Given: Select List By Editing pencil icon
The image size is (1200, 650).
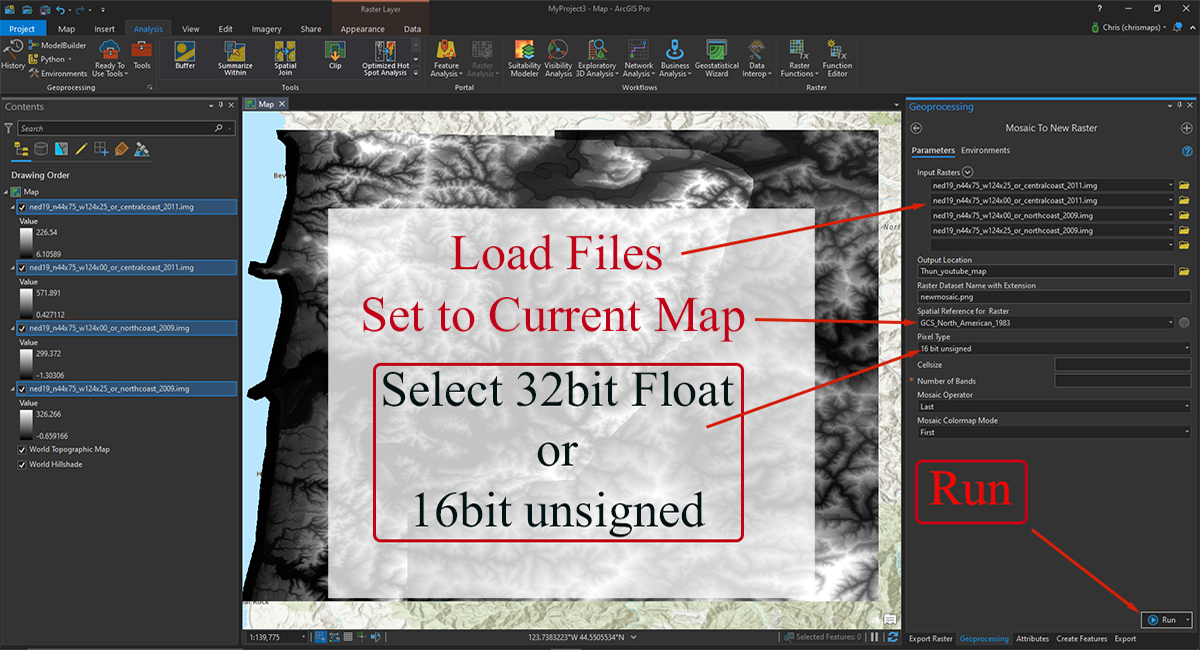Looking at the screenshot, I should click(x=81, y=149).
